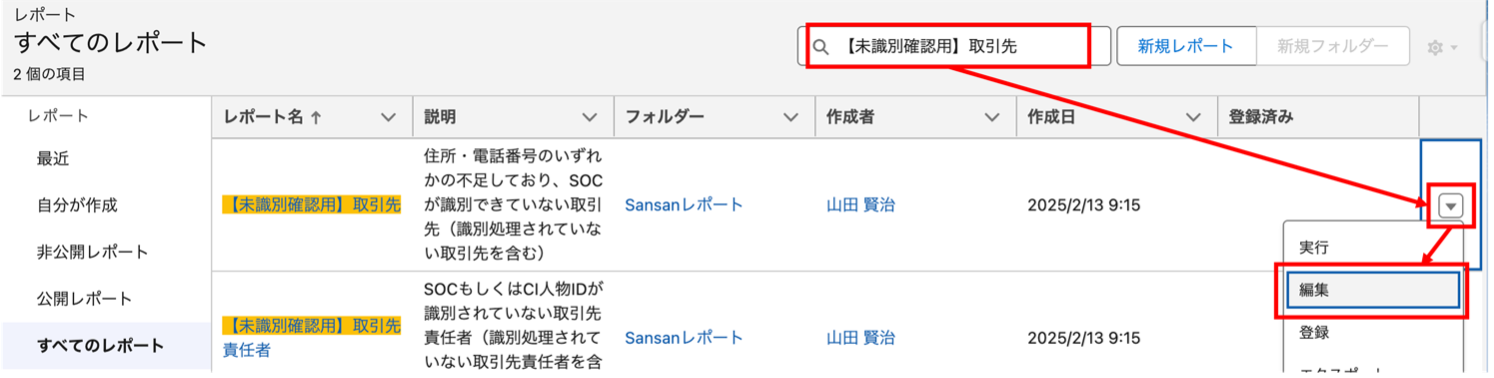This screenshot has height=378, width=1494.
Task: Open Sansanレポート folder in first row
Action: pyautogui.click(x=684, y=205)
